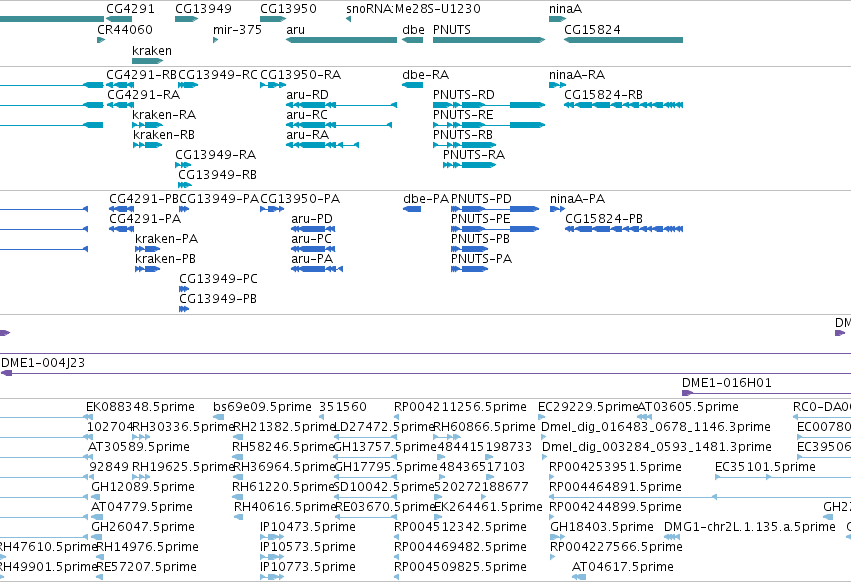Click the CG13950-RA transcript

pyautogui.click(x=273, y=85)
